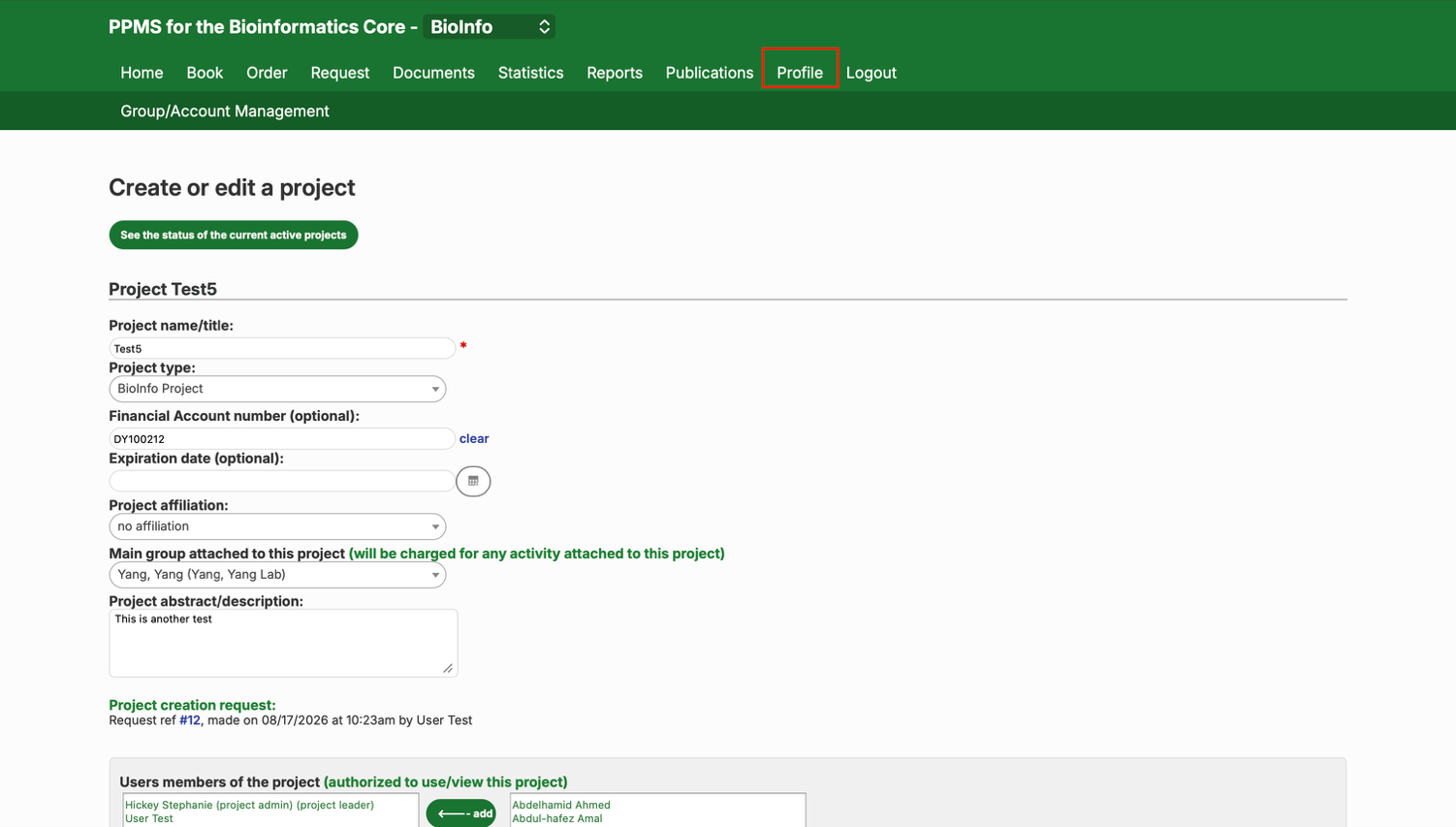Open the Main group dropdown showing Yang Lab
This screenshot has height=827, width=1456.
[x=277, y=575]
